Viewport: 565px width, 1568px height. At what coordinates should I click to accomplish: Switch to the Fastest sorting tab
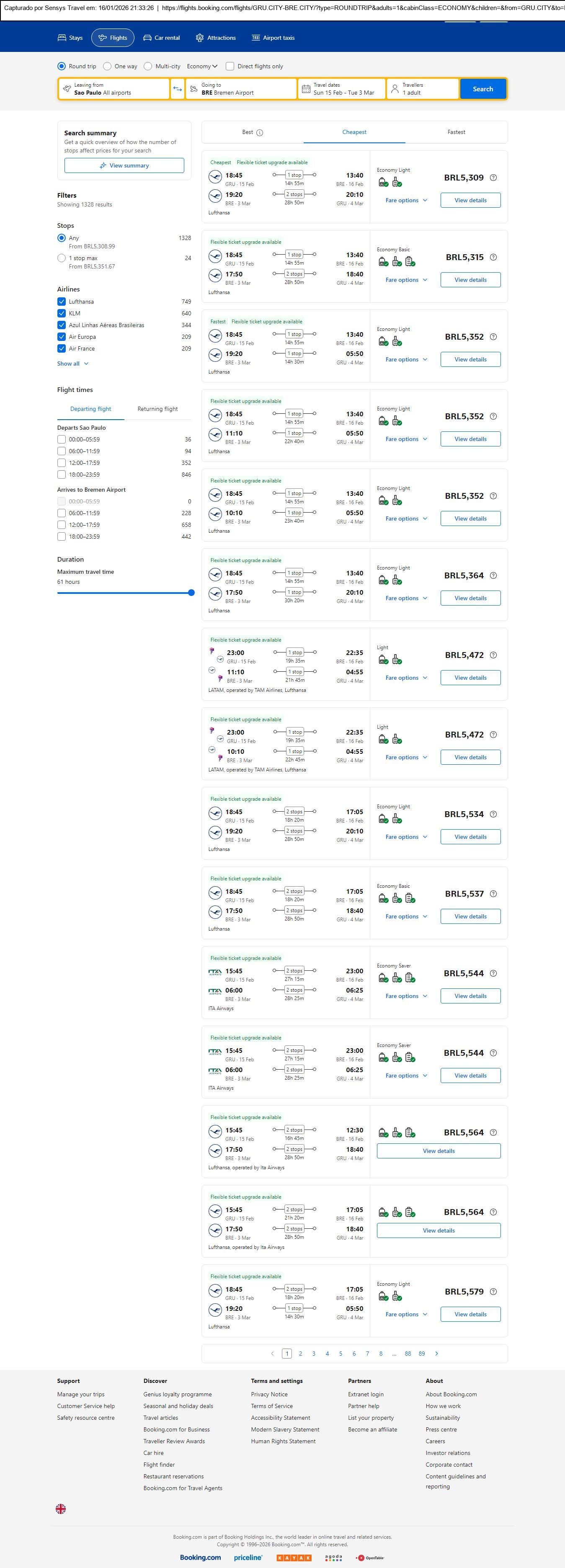click(456, 132)
